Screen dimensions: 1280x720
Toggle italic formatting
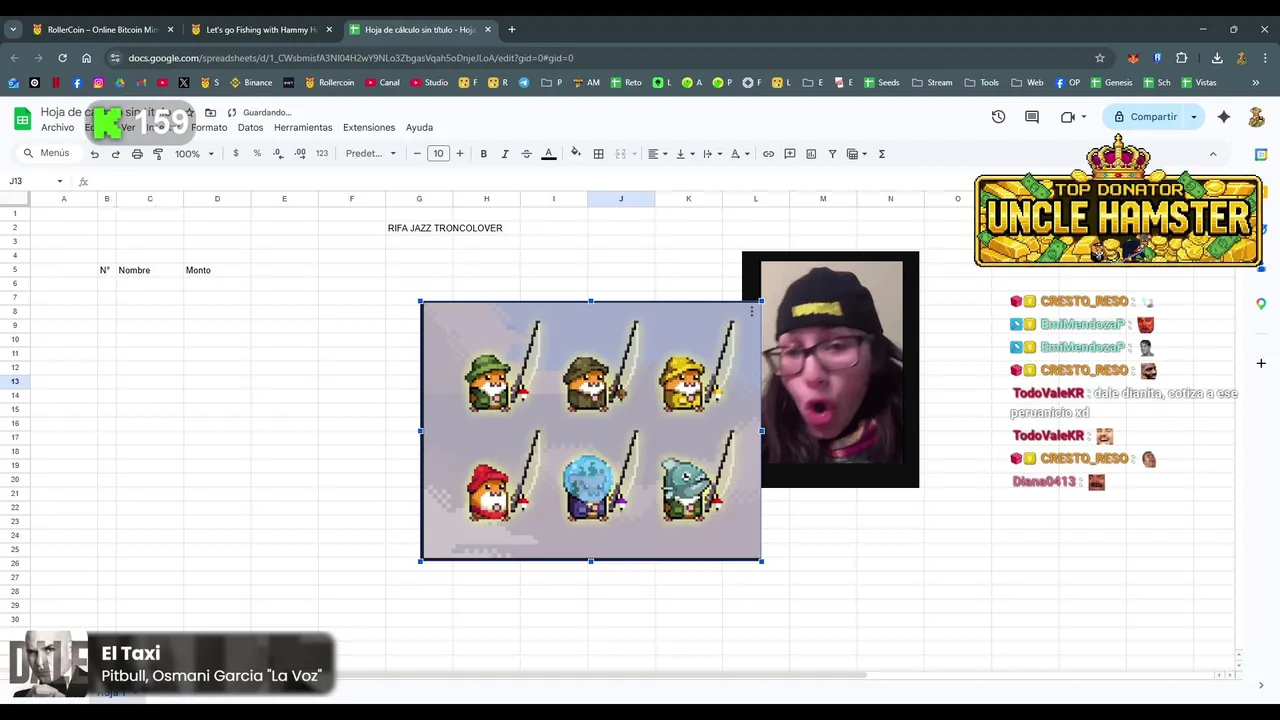[x=505, y=154]
